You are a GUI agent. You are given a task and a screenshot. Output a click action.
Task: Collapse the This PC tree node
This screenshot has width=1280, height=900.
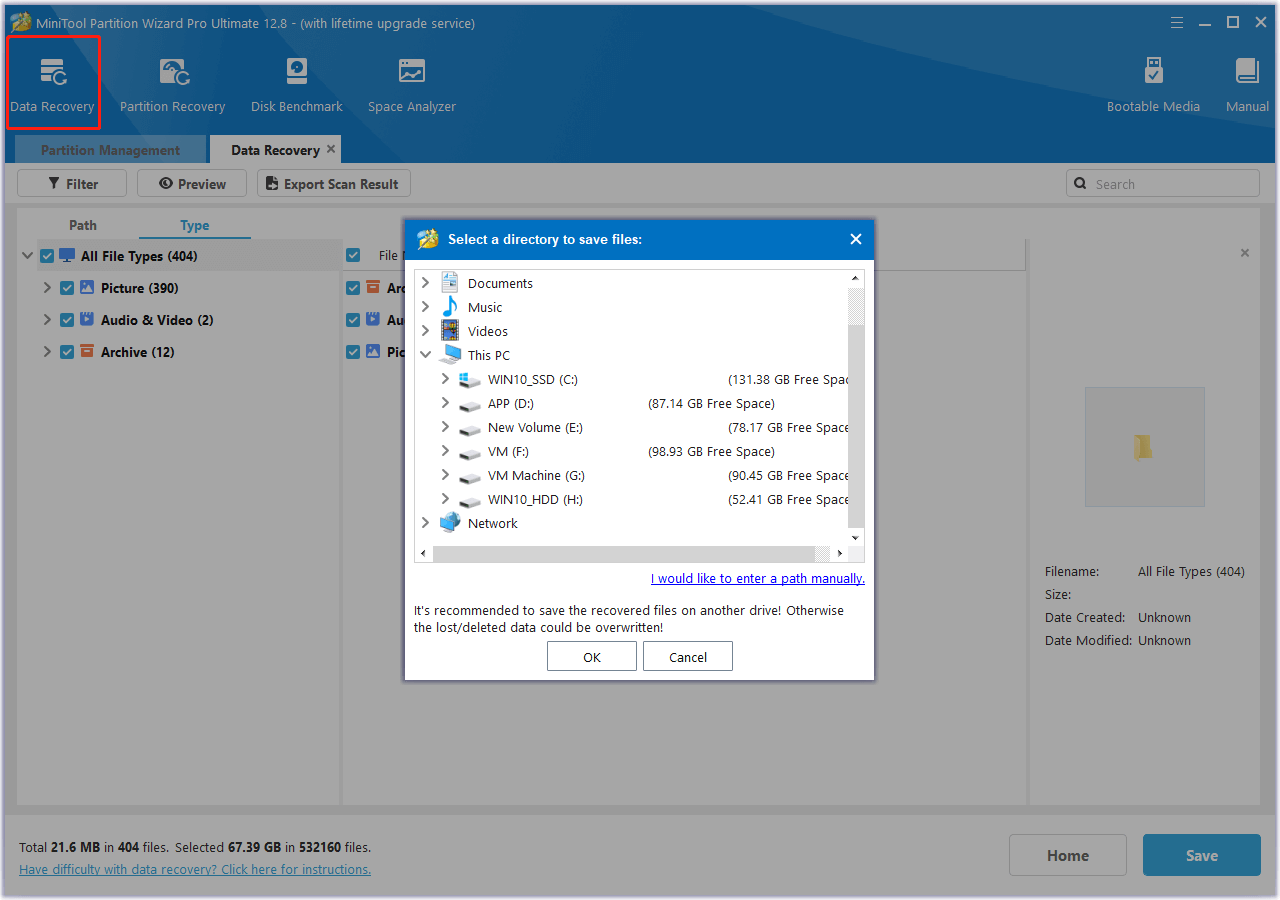(x=426, y=354)
